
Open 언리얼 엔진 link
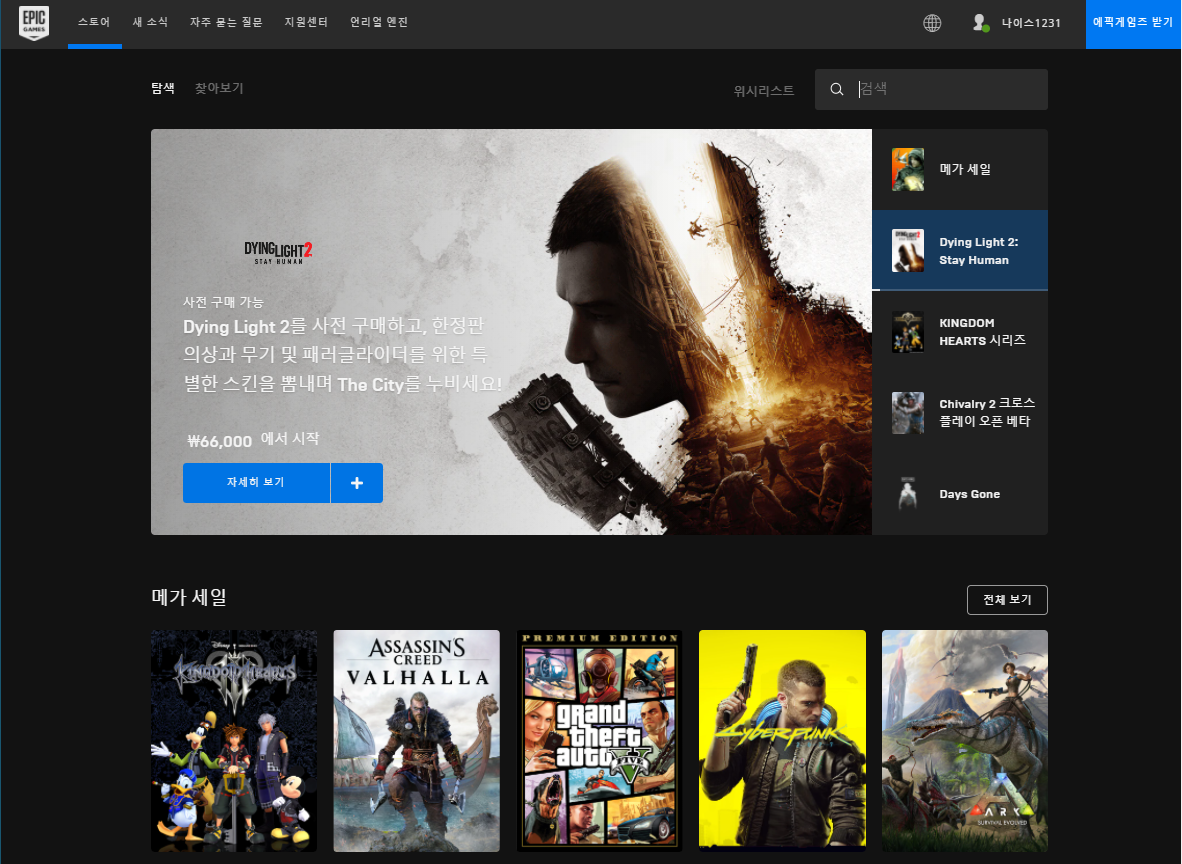point(379,23)
